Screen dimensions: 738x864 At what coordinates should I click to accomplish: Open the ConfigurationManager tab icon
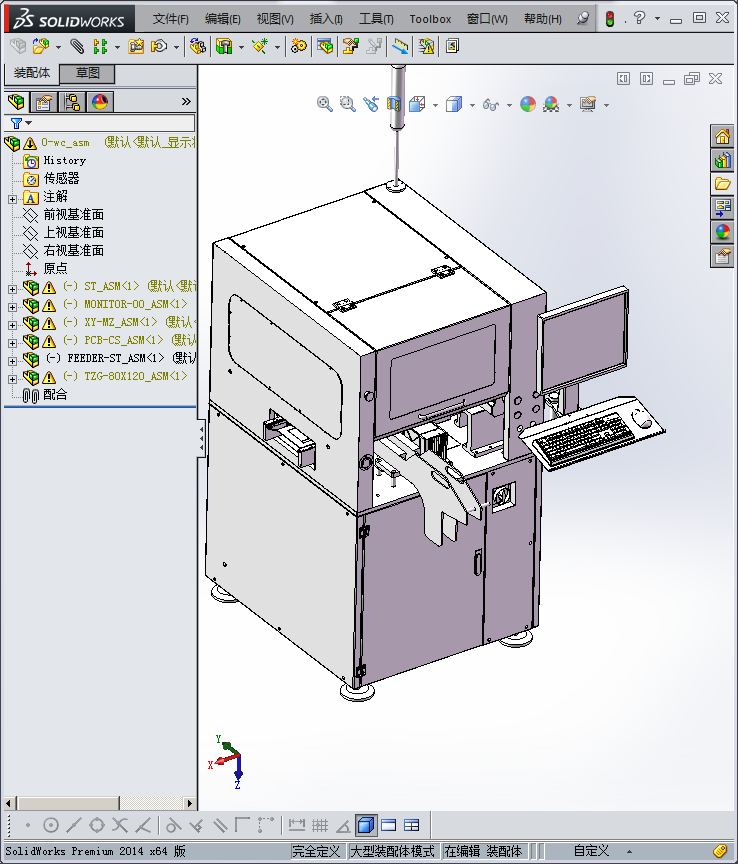pos(72,102)
